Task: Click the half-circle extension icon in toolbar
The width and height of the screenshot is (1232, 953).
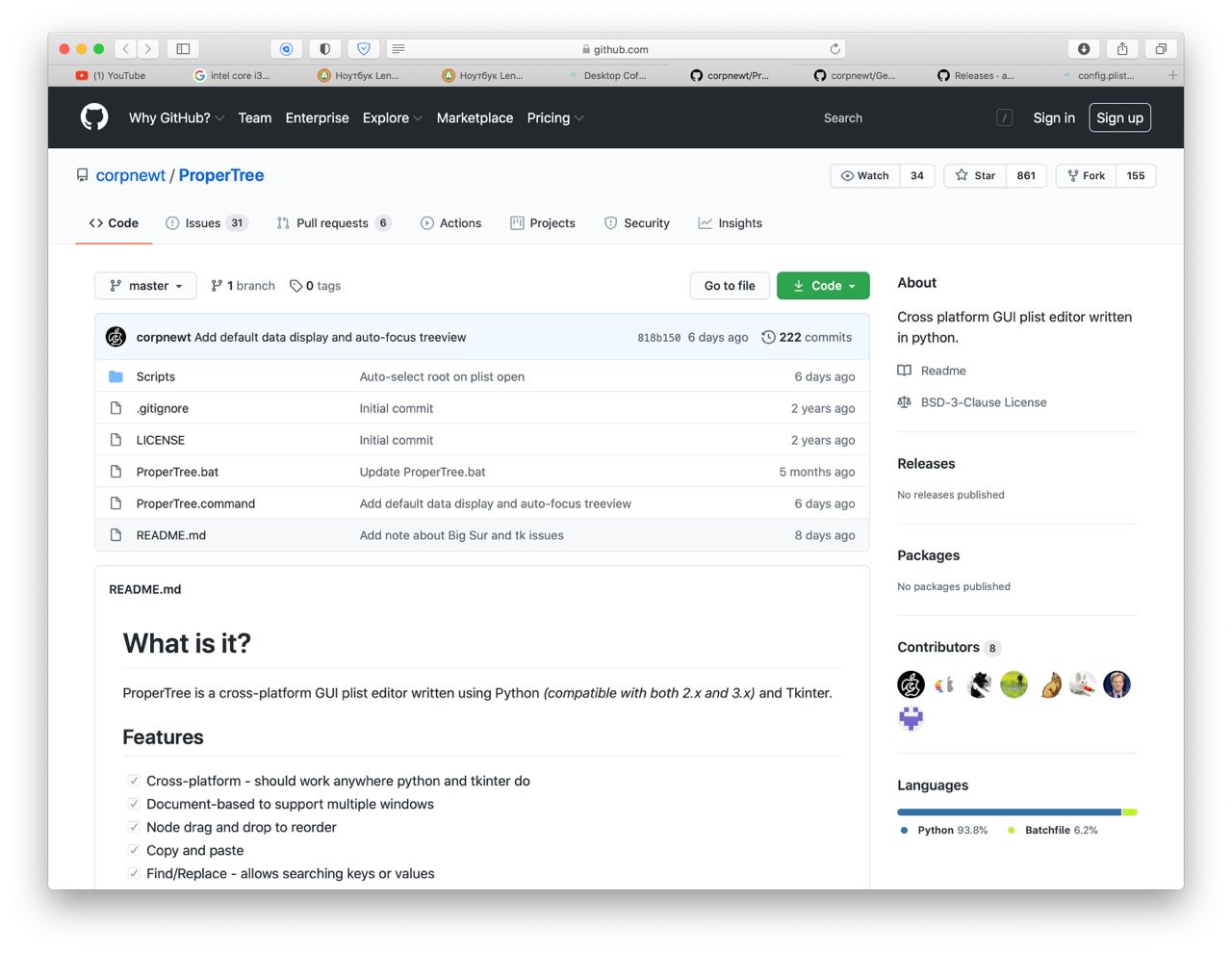Action: click(324, 48)
